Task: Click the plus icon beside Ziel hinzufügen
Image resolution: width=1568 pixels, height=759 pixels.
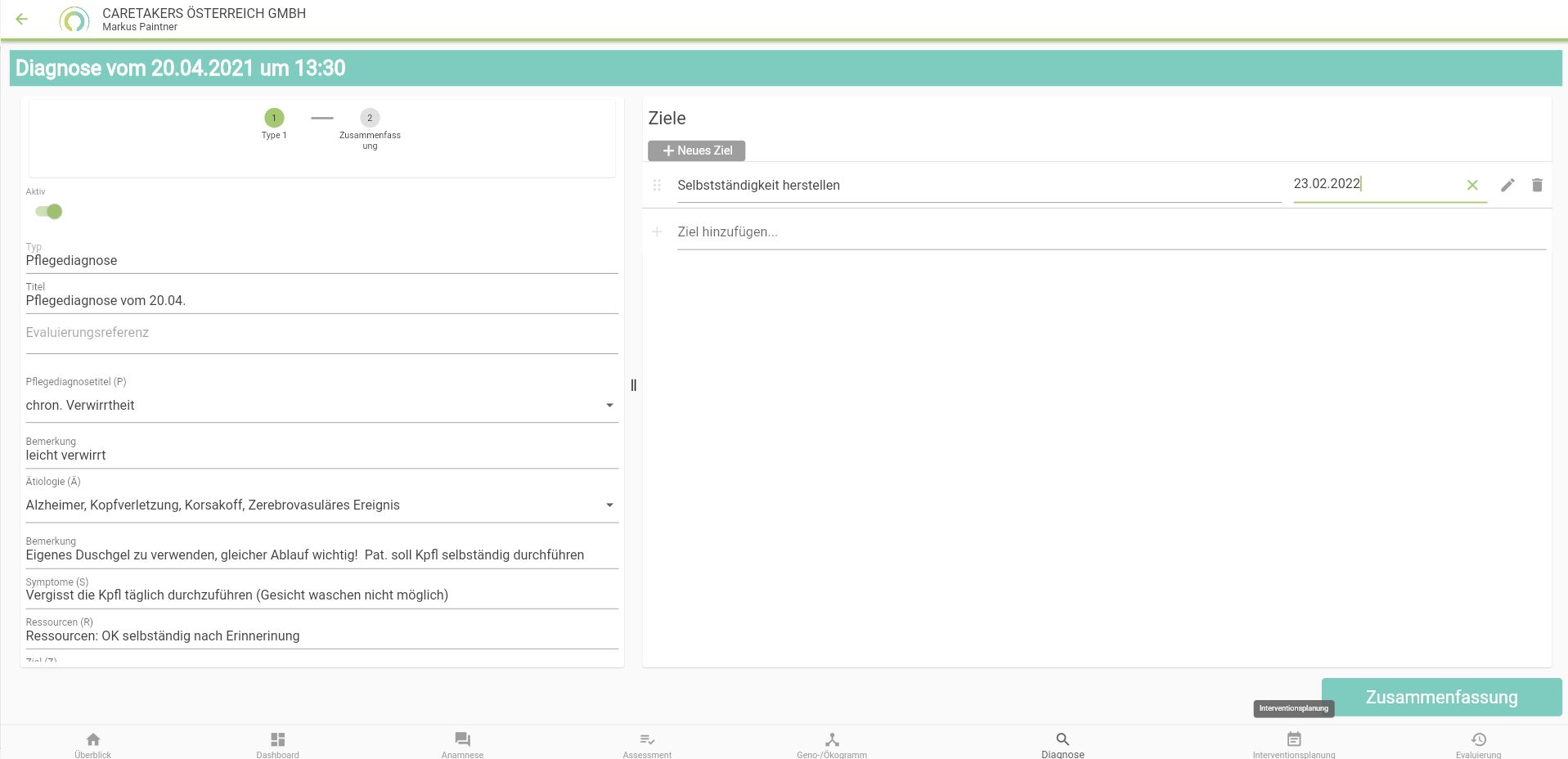Action: [x=657, y=232]
